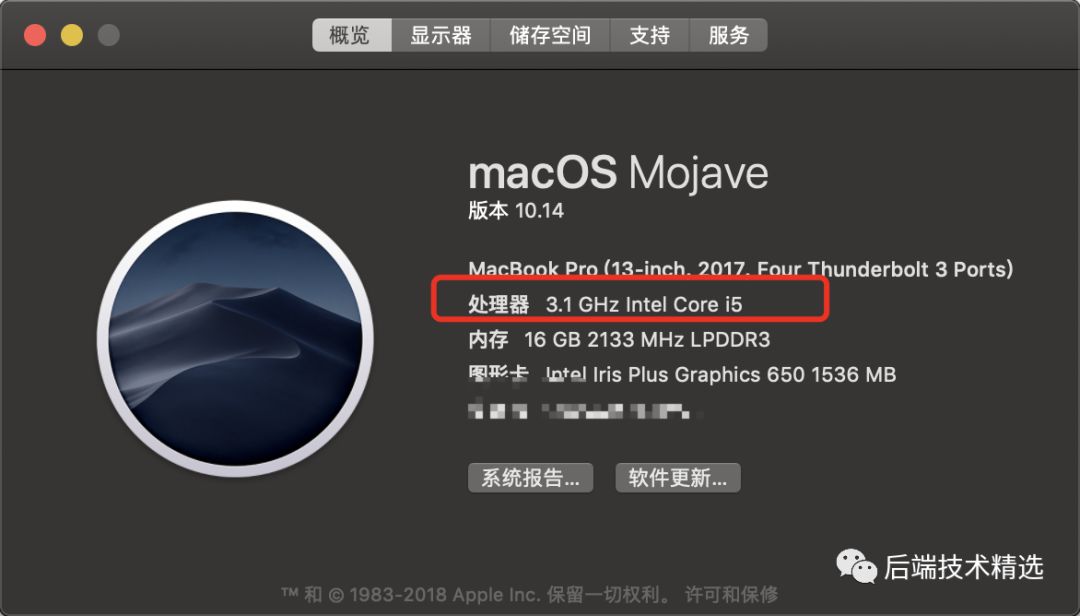Screen dimensions: 1080x616
Task: Click the blurred serial number line
Action: click(x=584, y=411)
